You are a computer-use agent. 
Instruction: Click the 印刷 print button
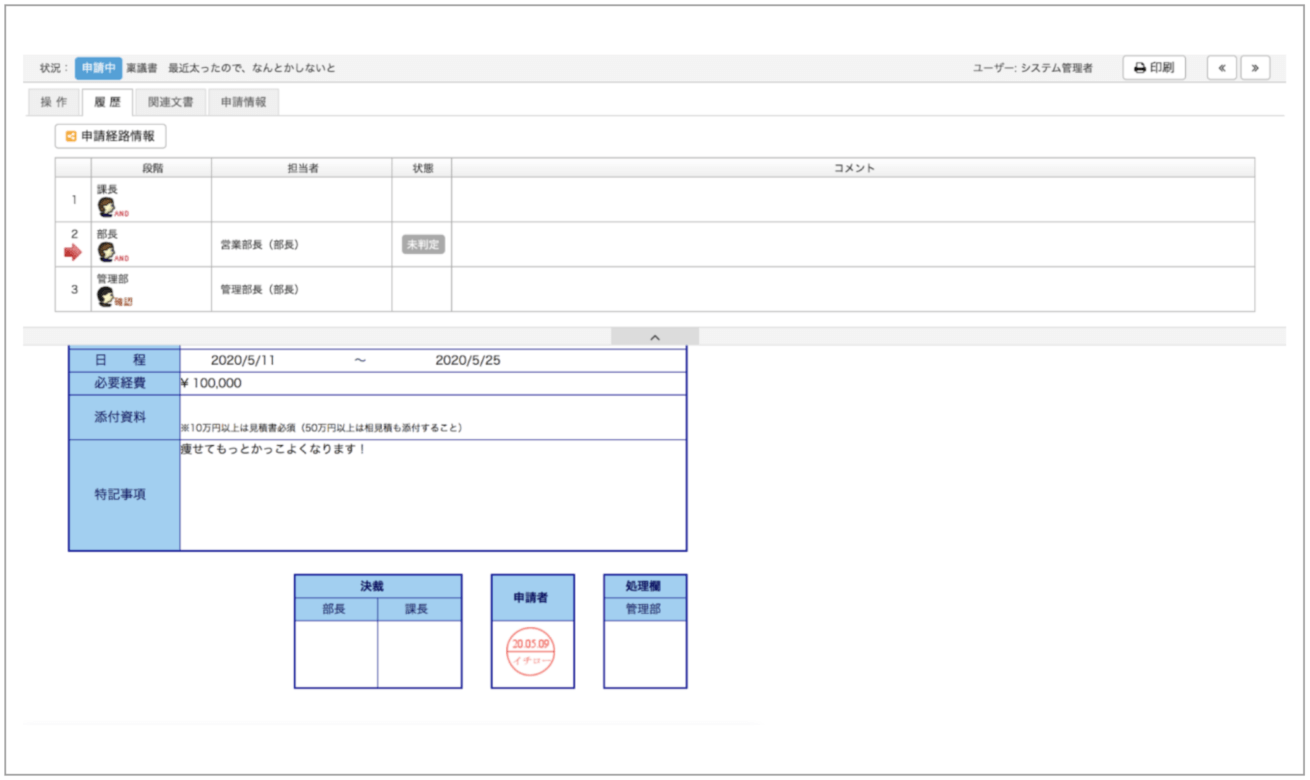1154,68
